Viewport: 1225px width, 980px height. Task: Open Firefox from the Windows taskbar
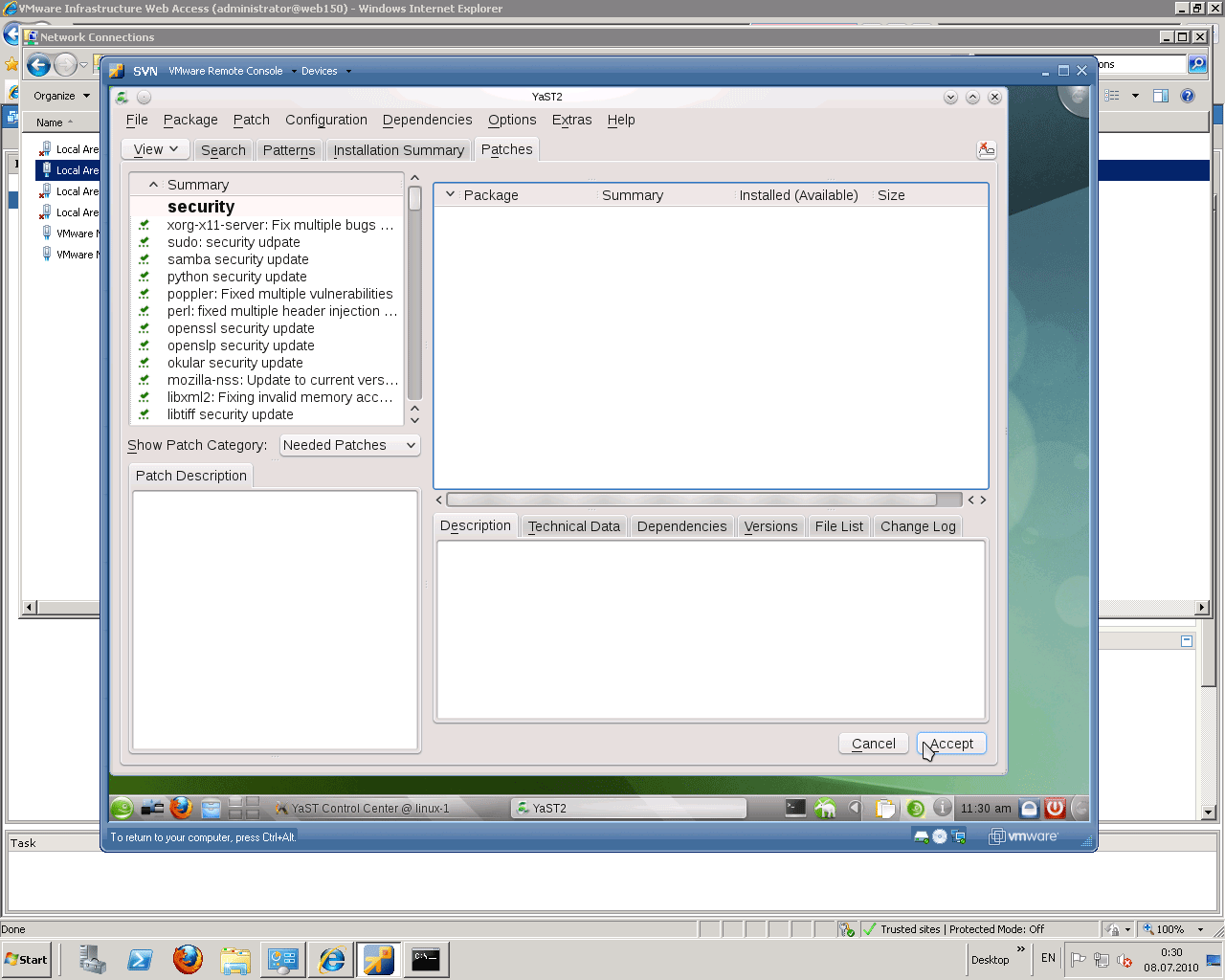(188, 959)
